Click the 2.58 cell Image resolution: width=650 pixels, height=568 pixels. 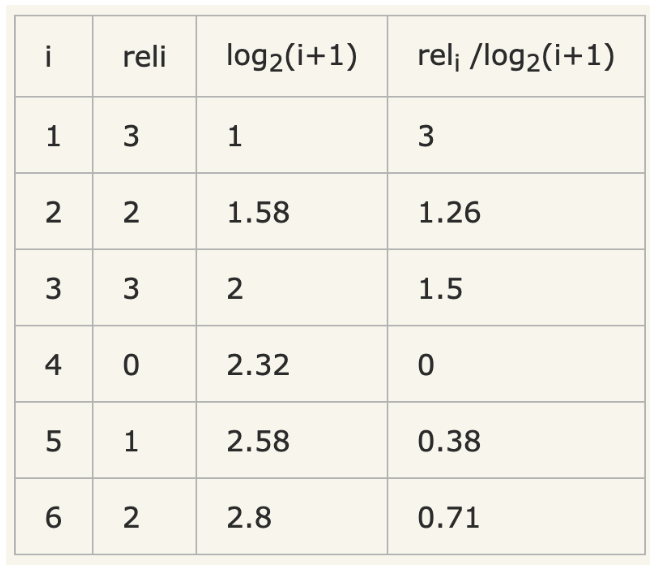pyautogui.click(x=258, y=441)
